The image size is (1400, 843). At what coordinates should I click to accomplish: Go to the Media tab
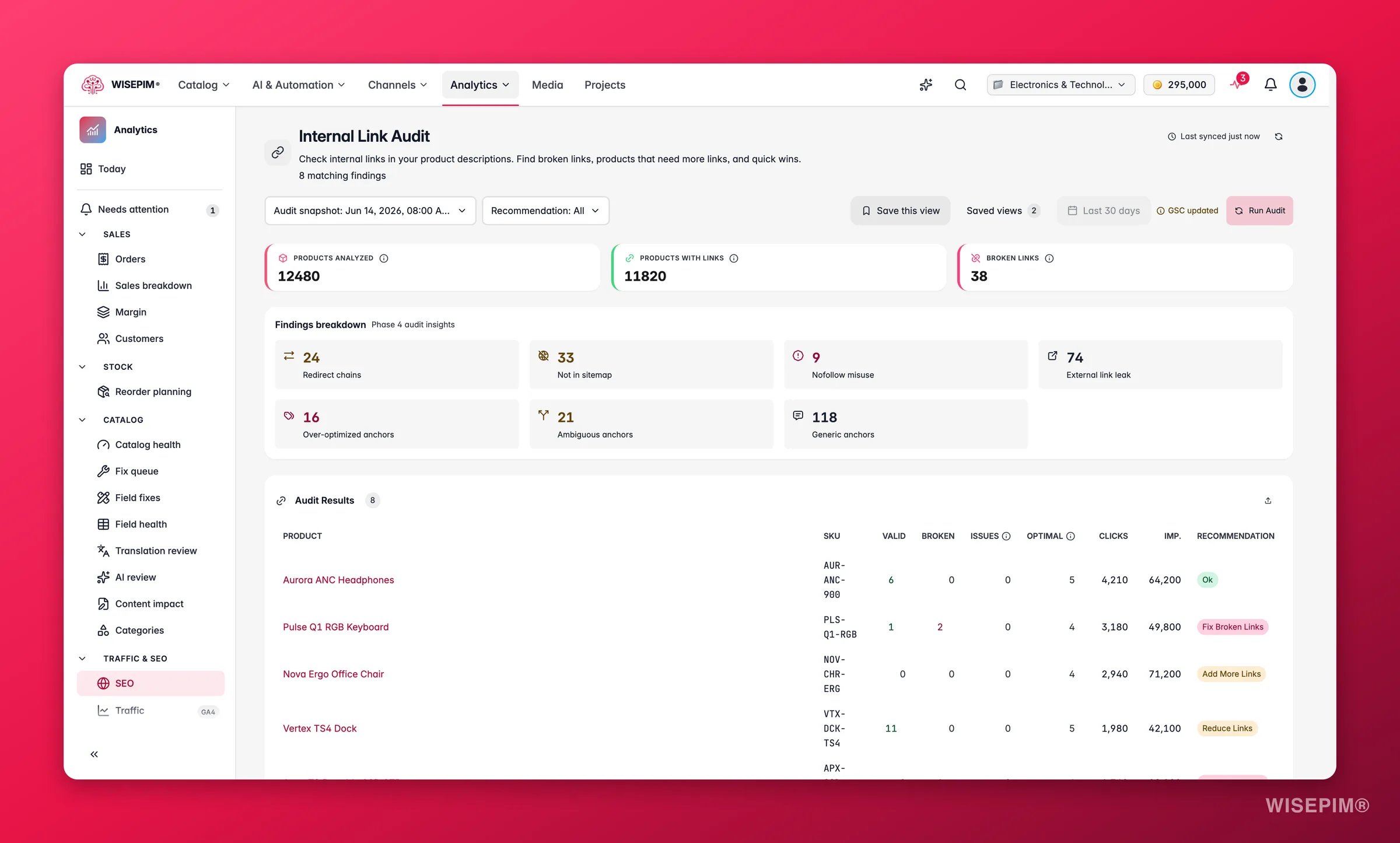pyautogui.click(x=547, y=85)
